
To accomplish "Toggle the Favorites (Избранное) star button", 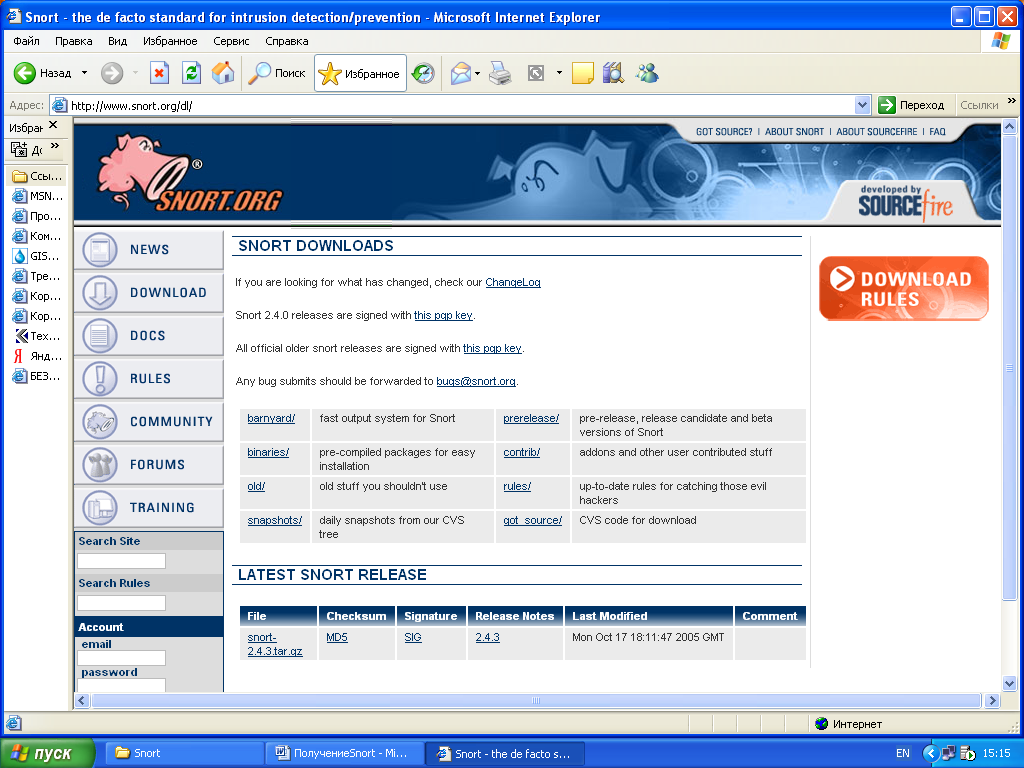I will coord(360,73).
